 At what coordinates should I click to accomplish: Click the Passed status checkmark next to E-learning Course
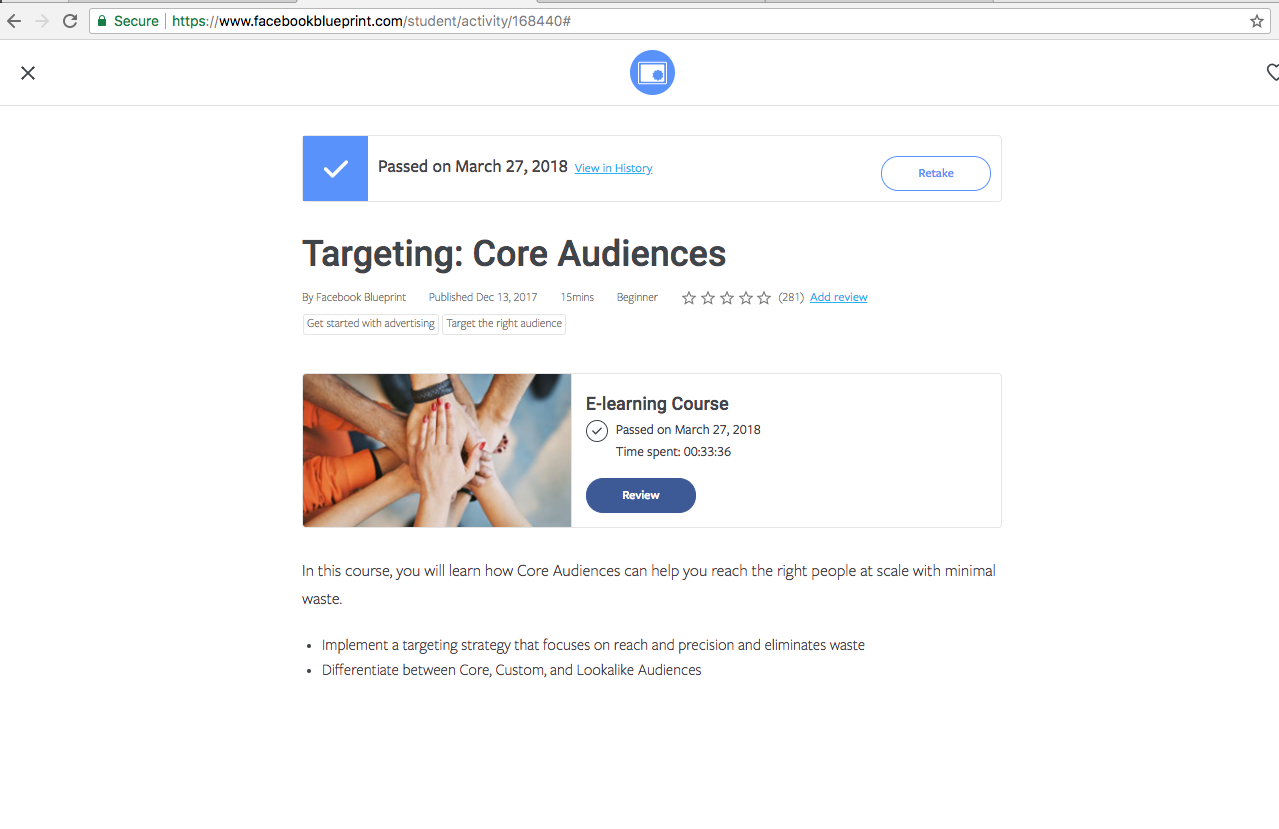pos(596,430)
